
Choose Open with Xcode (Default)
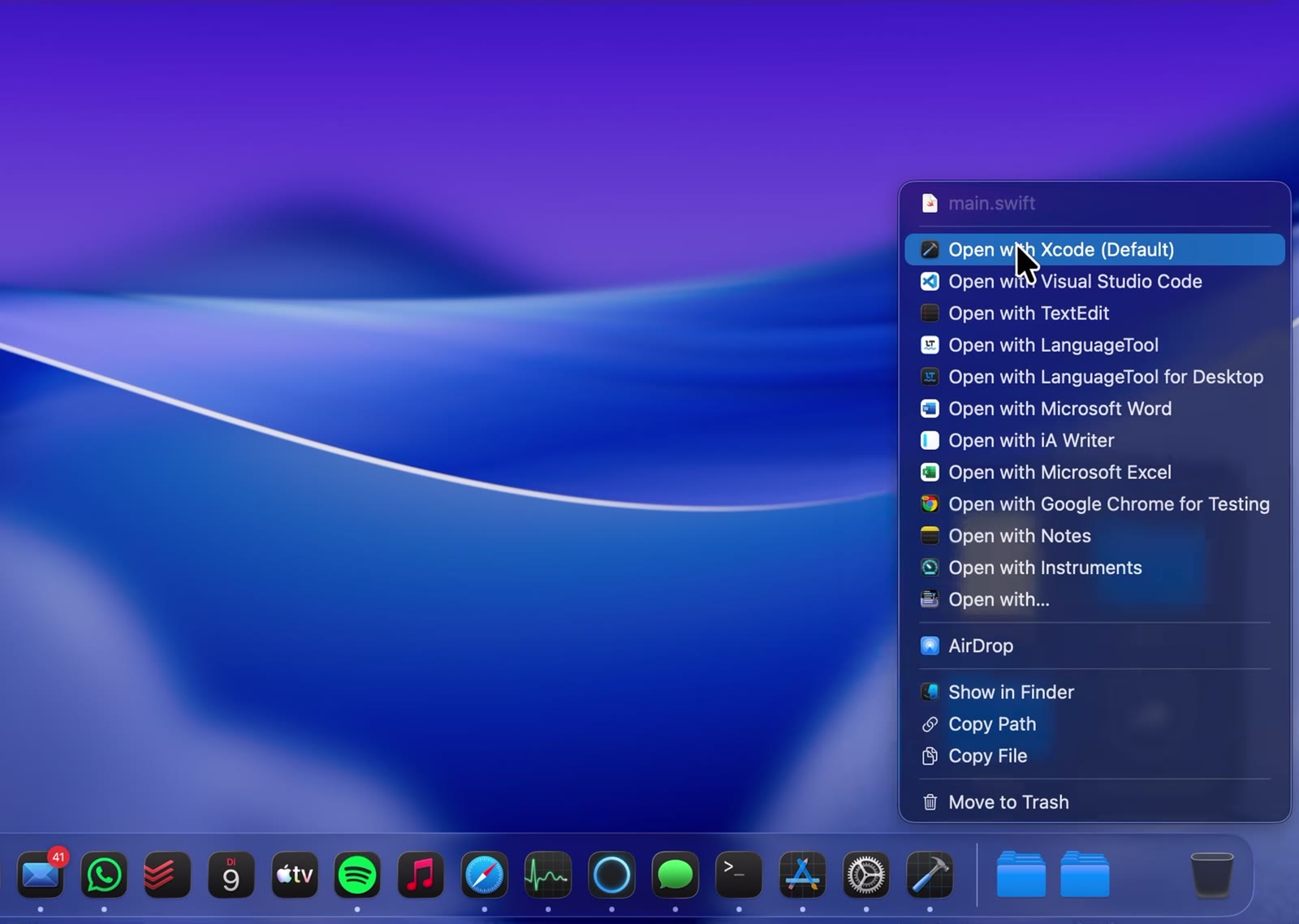[x=1094, y=249]
